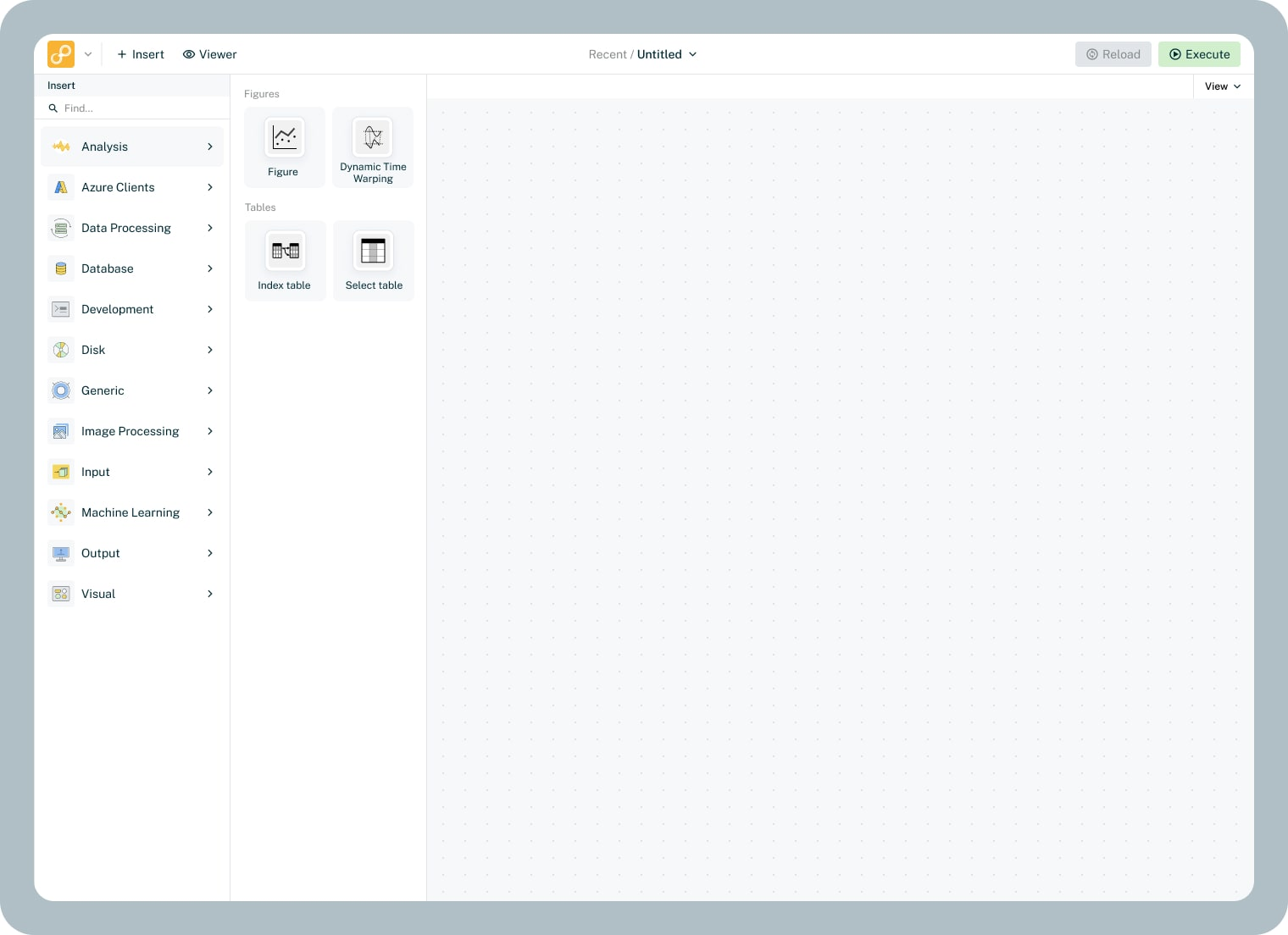Click the Output monitor icon
The image size is (1288, 935).
click(x=61, y=553)
